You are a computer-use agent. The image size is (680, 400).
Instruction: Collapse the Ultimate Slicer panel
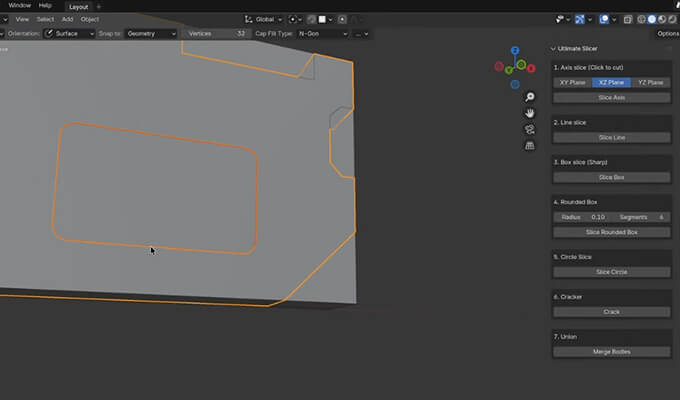[554, 48]
